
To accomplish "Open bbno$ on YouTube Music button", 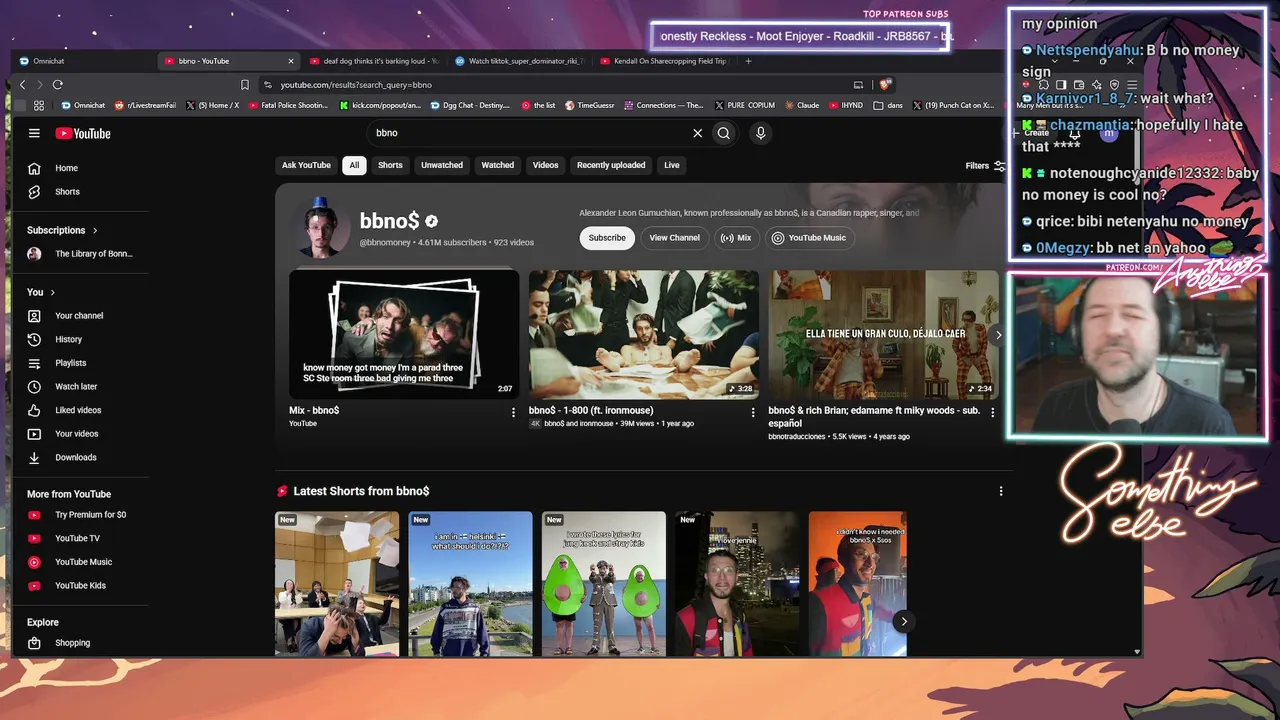I will tap(809, 238).
